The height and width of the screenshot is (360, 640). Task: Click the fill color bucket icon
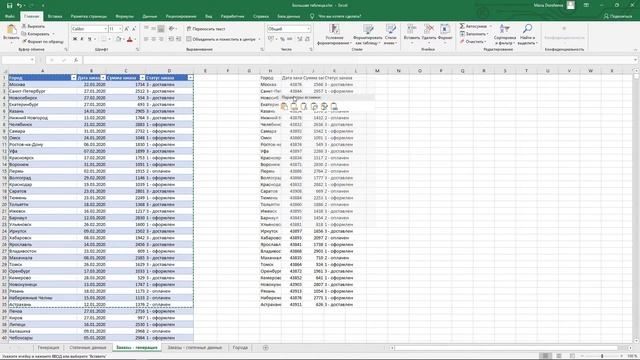(x=118, y=39)
